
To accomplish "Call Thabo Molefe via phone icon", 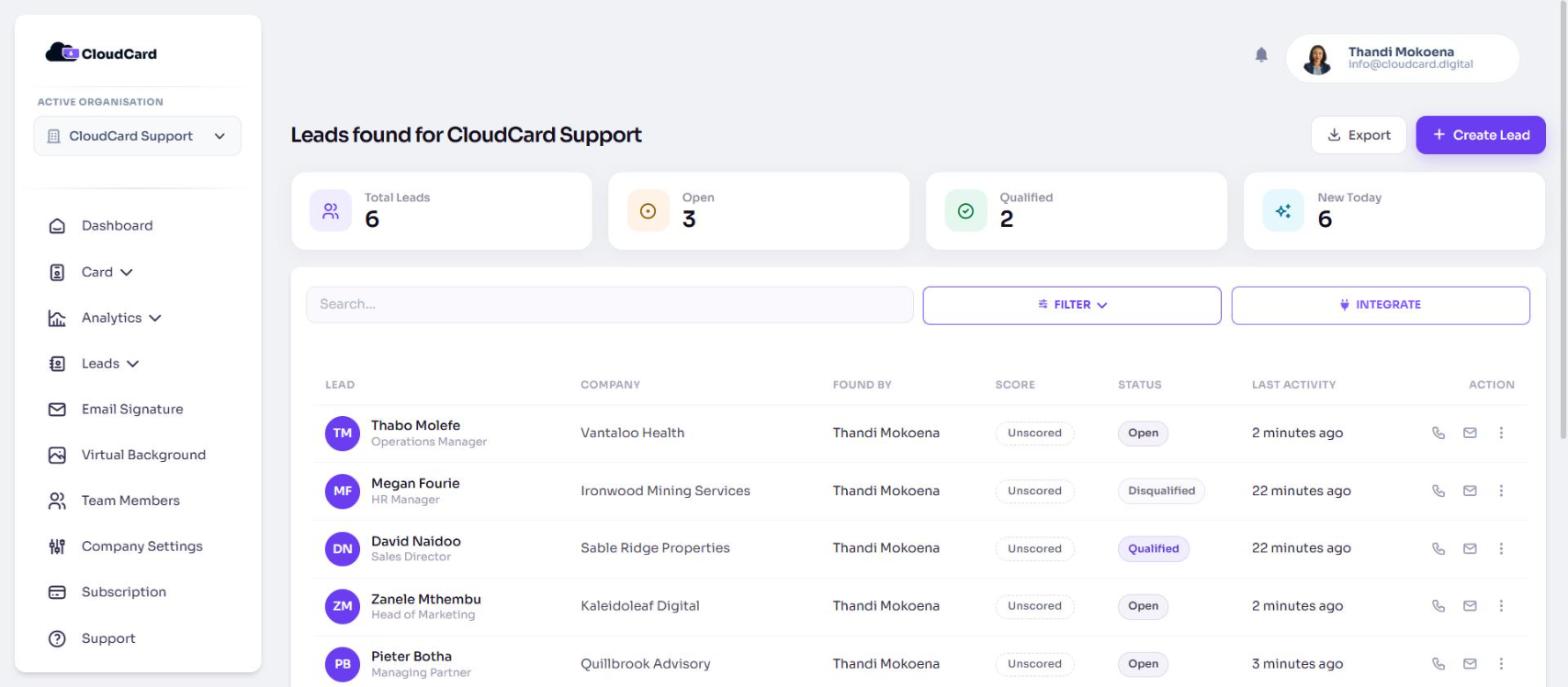I will [x=1439, y=433].
